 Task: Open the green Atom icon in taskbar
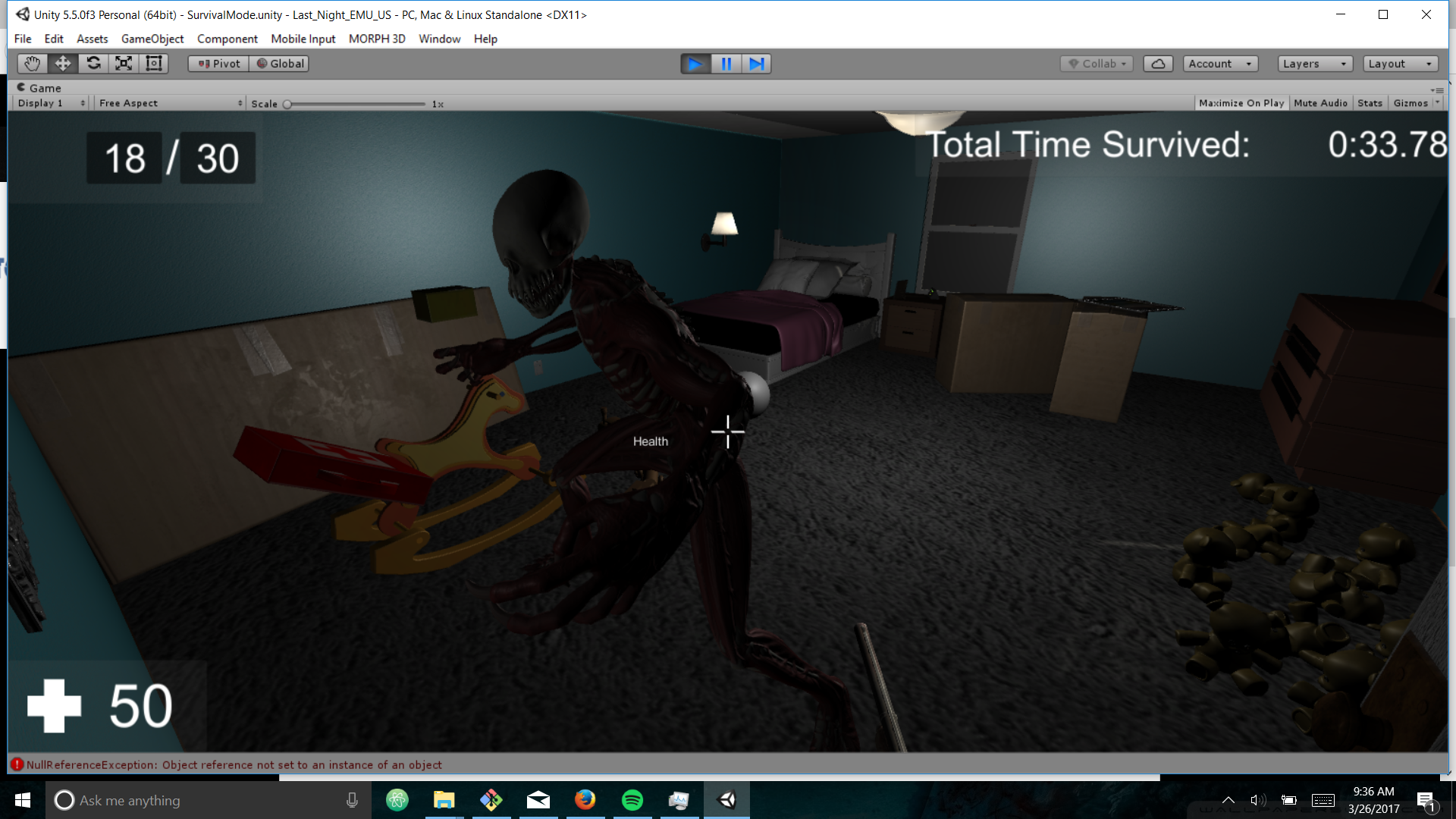(397, 800)
